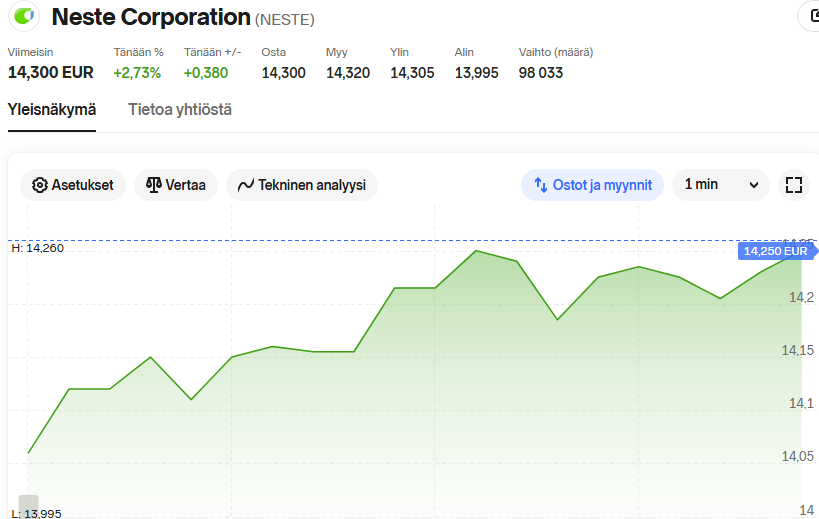The image size is (819, 519).
Task: Click the 14,250 EUR price label on chart
Action: [775, 251]
